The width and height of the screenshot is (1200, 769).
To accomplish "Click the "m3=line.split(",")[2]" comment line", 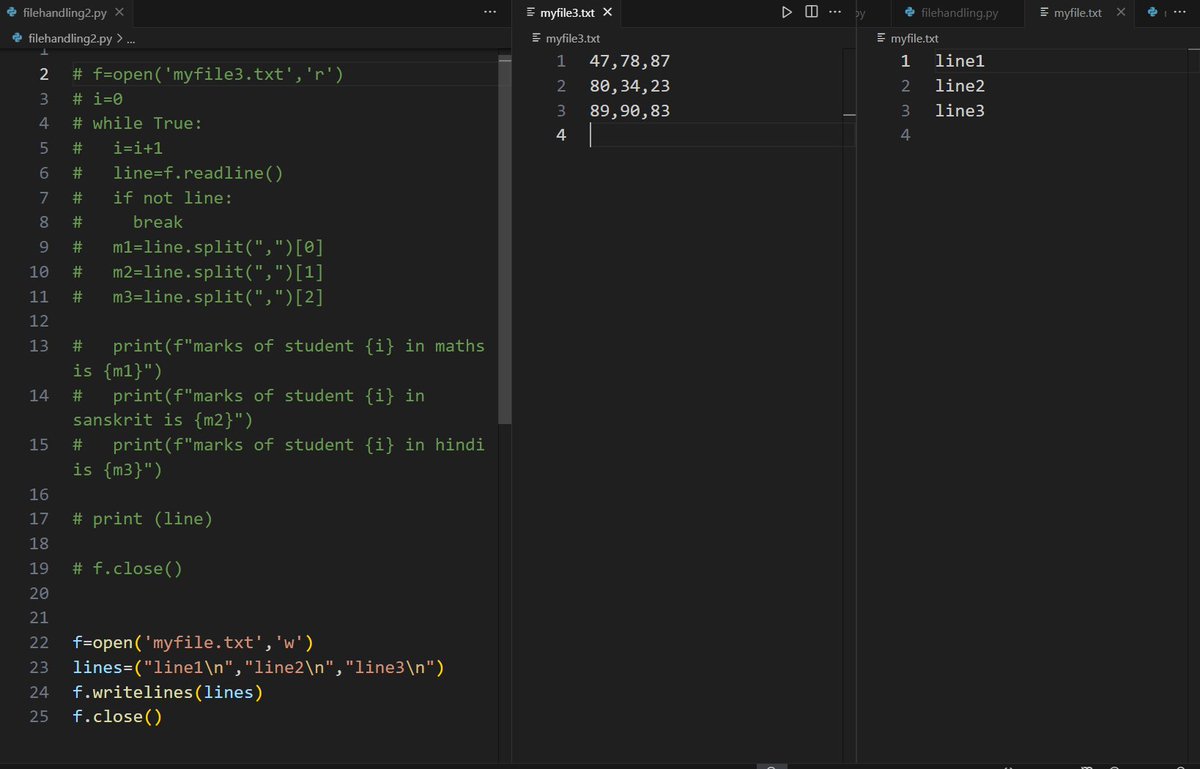I will point(198,297).
